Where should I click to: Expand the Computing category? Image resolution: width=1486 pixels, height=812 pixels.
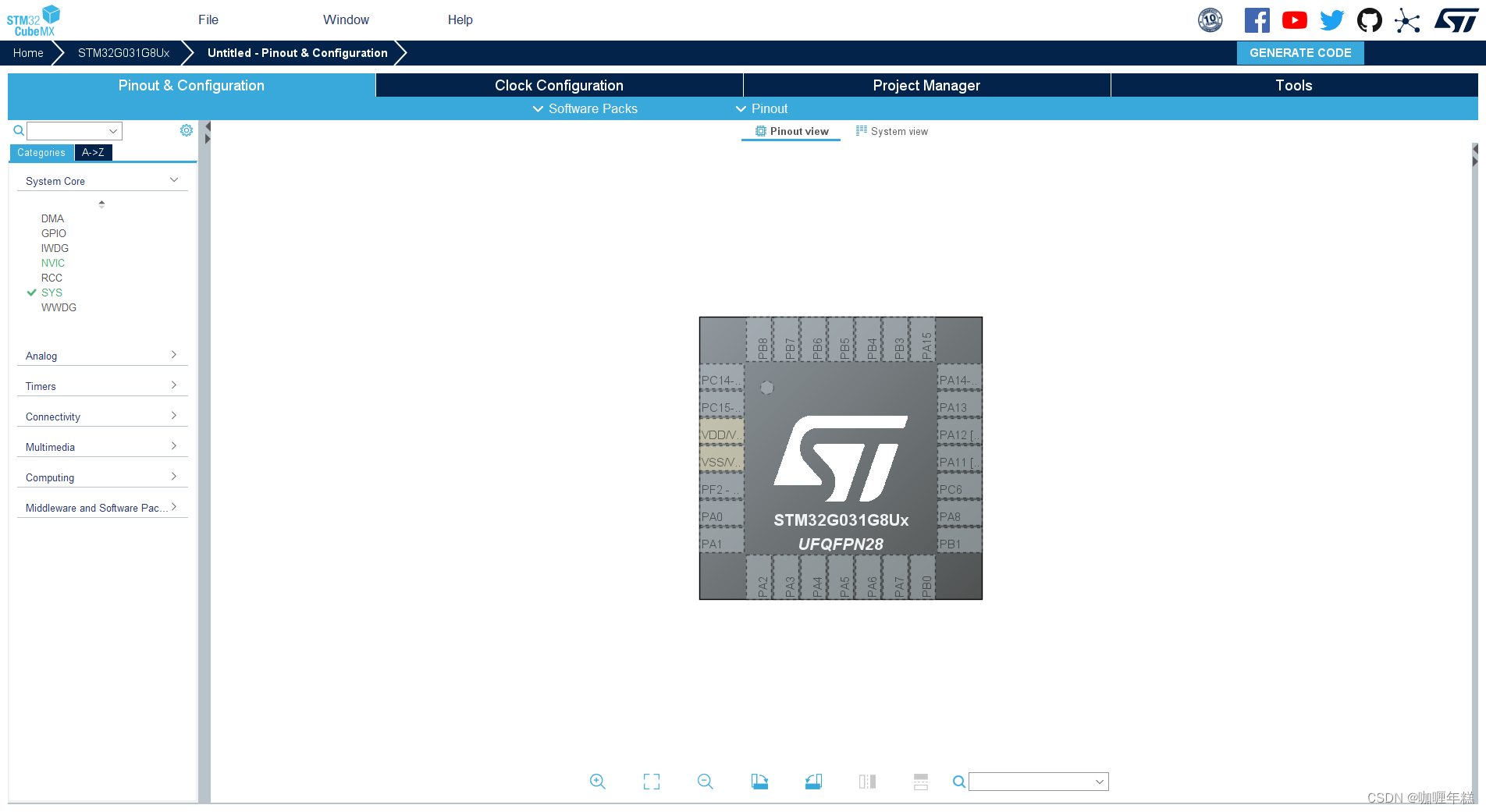point(174,477)
